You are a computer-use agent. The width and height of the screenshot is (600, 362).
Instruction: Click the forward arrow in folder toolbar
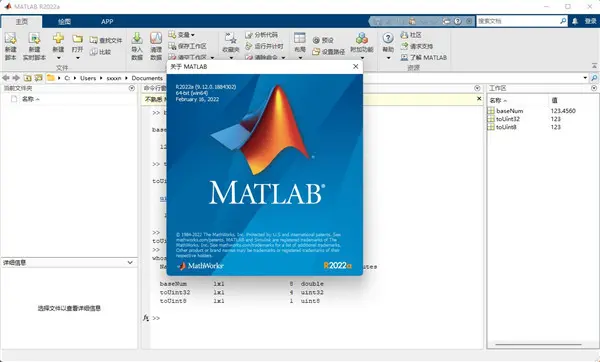[16, 78]
